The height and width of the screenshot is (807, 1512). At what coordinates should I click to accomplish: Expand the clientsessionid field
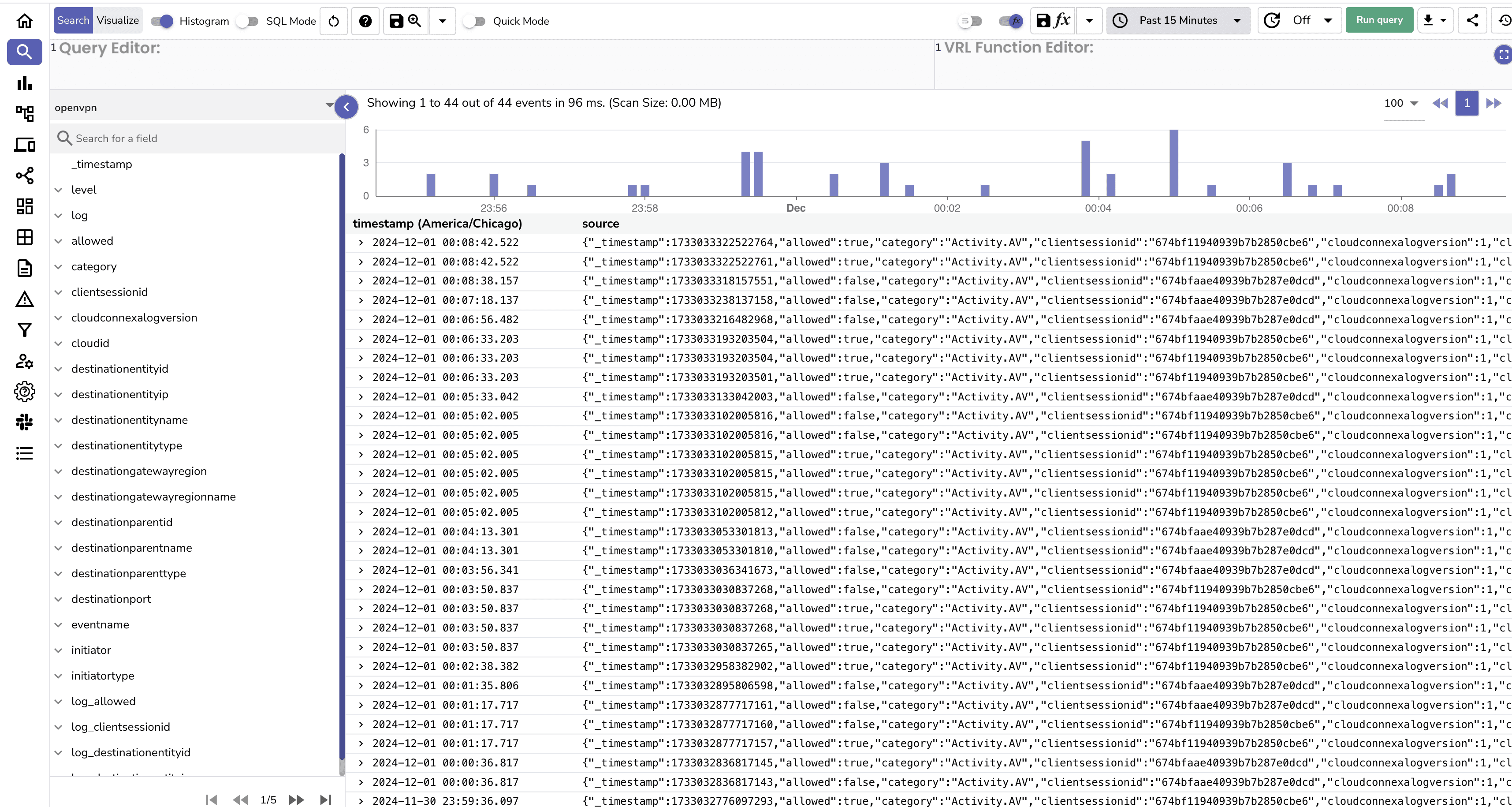[59, 292]
